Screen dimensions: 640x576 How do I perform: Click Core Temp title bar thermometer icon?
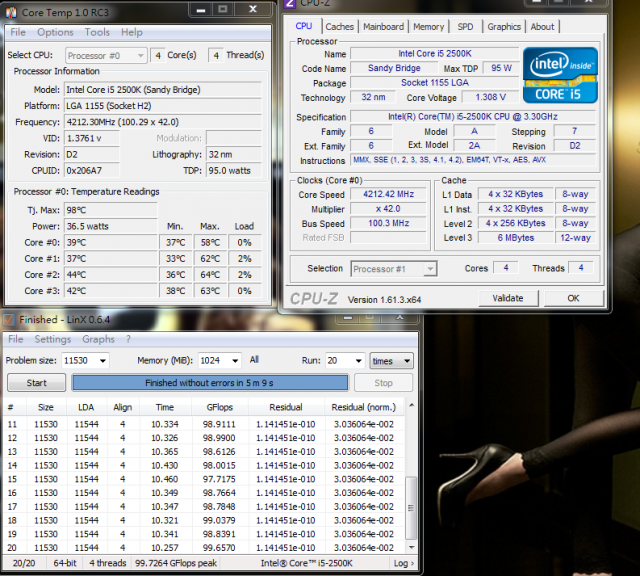(x=11, y=12)
